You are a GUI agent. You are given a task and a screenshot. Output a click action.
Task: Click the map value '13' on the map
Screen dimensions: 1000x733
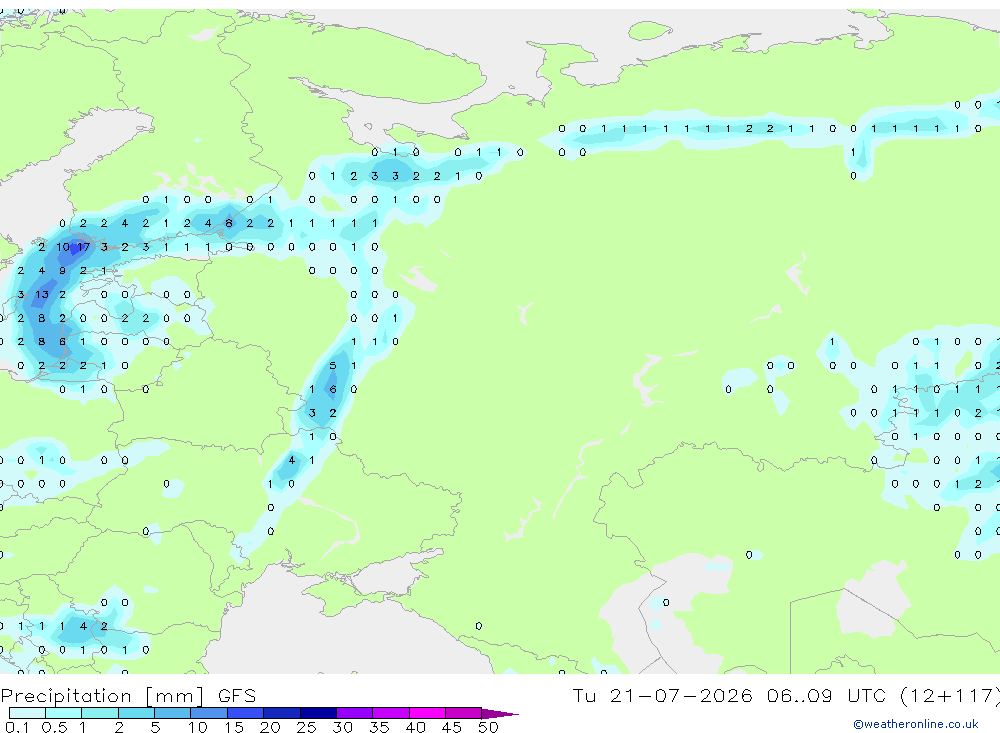[x=41, y=294]
